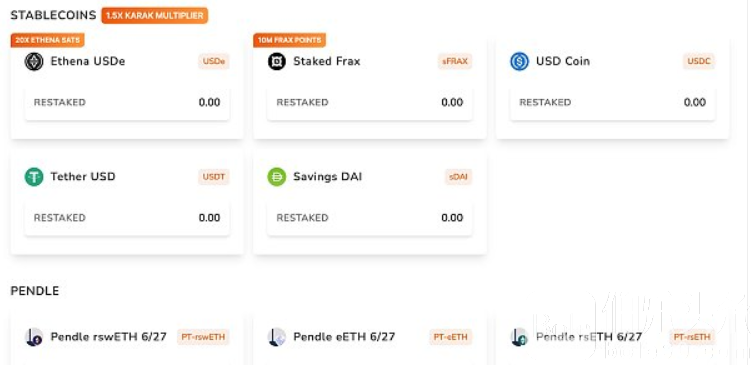The width and height of the screenshot is (756, 365).
Task: Select the USDe ticker badge
Action: pos(214,62)
